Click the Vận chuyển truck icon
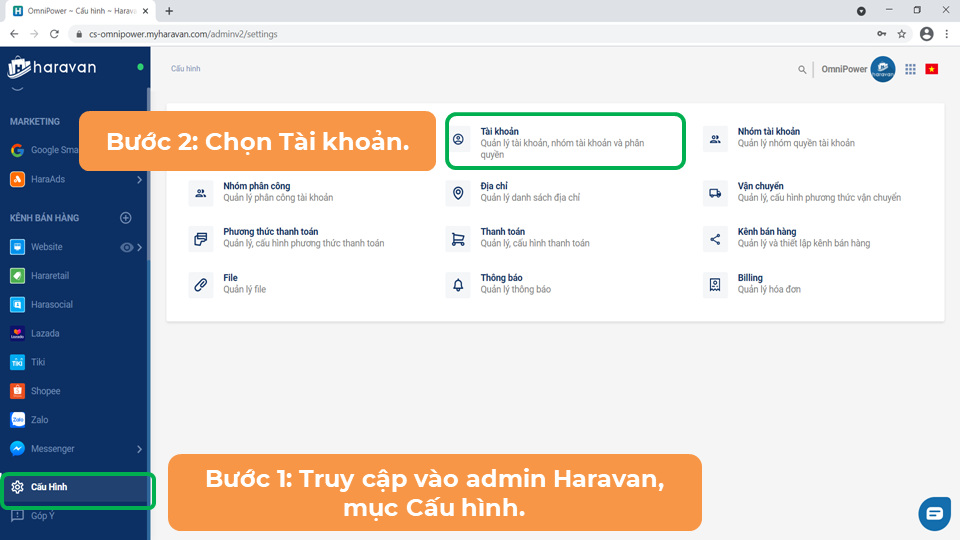 (x=715, y=193)
